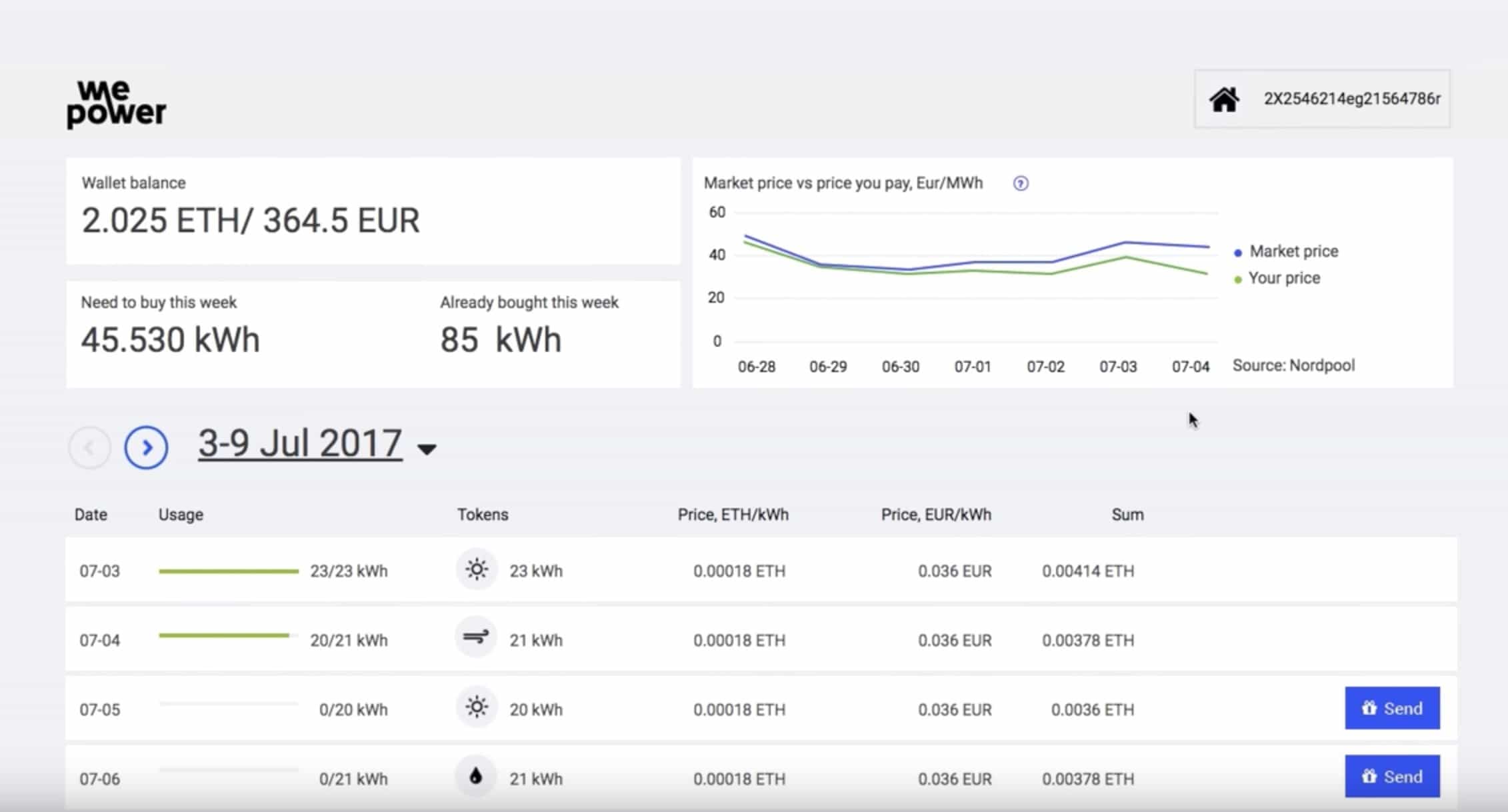Go to previous week with left arrow
This screenshot has width=1508, height=812.
(89, 447)
